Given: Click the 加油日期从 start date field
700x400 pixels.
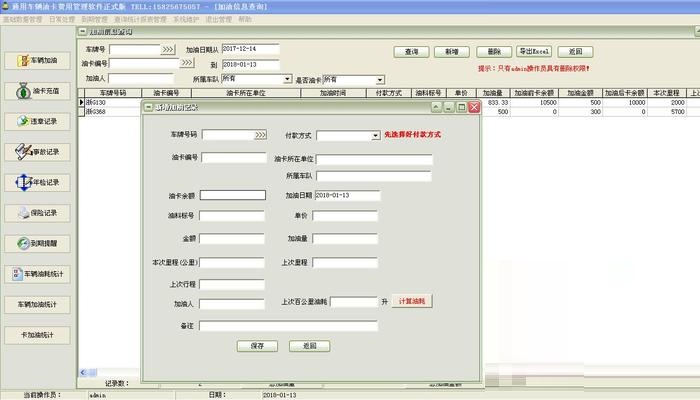Looking at the screenshot, I should 250,49.
